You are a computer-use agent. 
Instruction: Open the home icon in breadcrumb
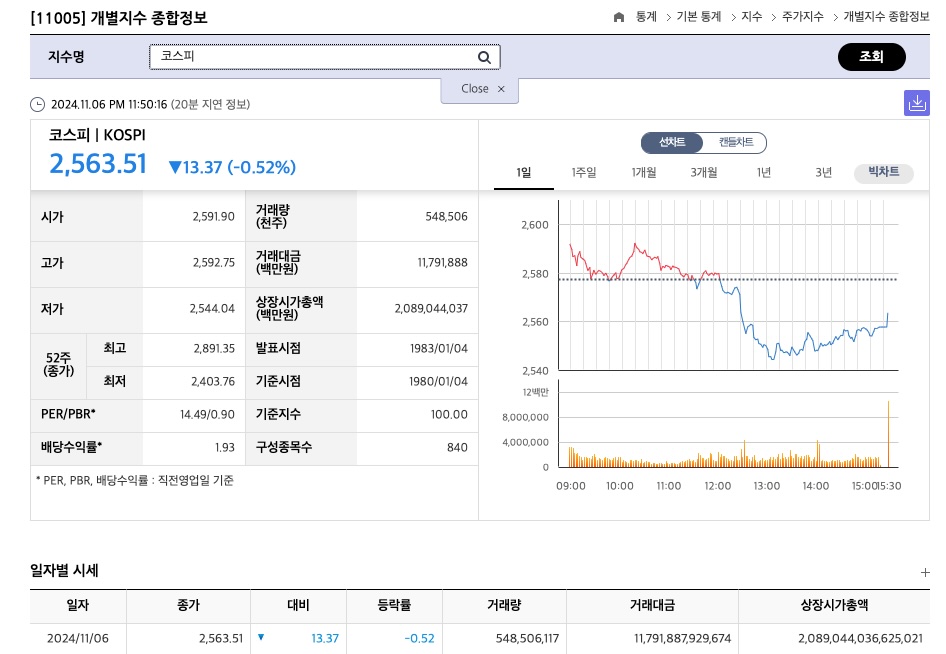point(618,17)
